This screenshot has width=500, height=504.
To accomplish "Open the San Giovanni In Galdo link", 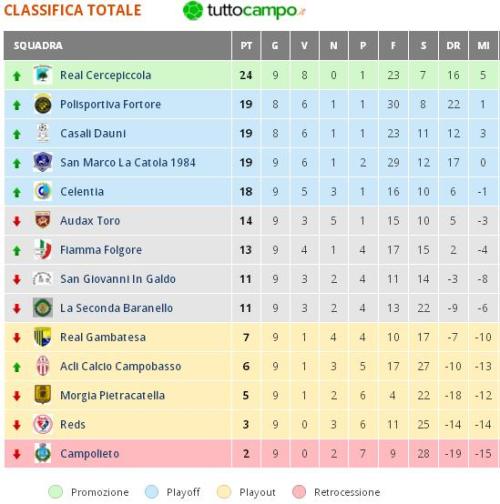I will (118, 279).
